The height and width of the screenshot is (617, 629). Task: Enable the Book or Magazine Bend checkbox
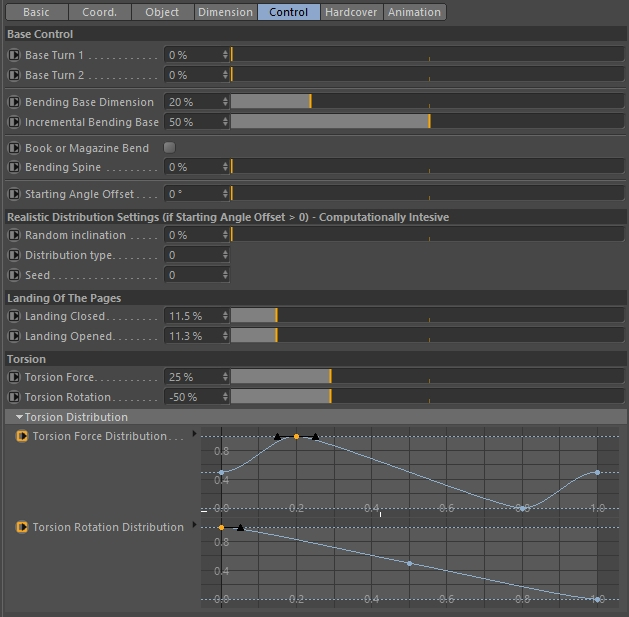tap(169, 148)
